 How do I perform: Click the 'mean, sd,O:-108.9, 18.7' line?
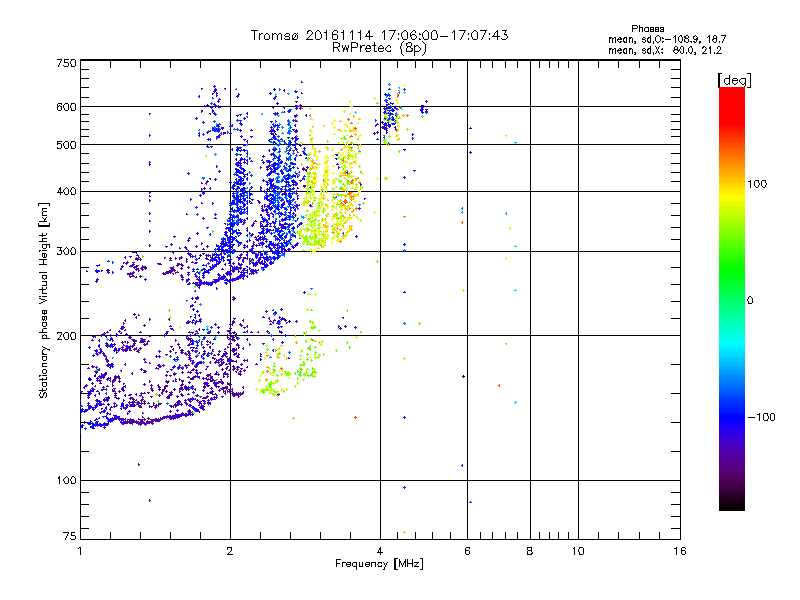pyautogui.click(x=667, y=39)
